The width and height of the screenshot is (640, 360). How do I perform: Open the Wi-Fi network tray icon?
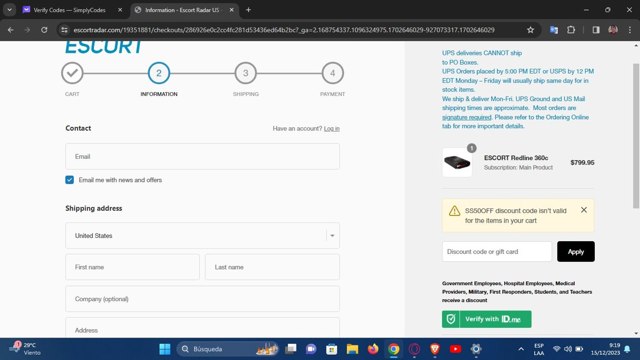(556, 349)
